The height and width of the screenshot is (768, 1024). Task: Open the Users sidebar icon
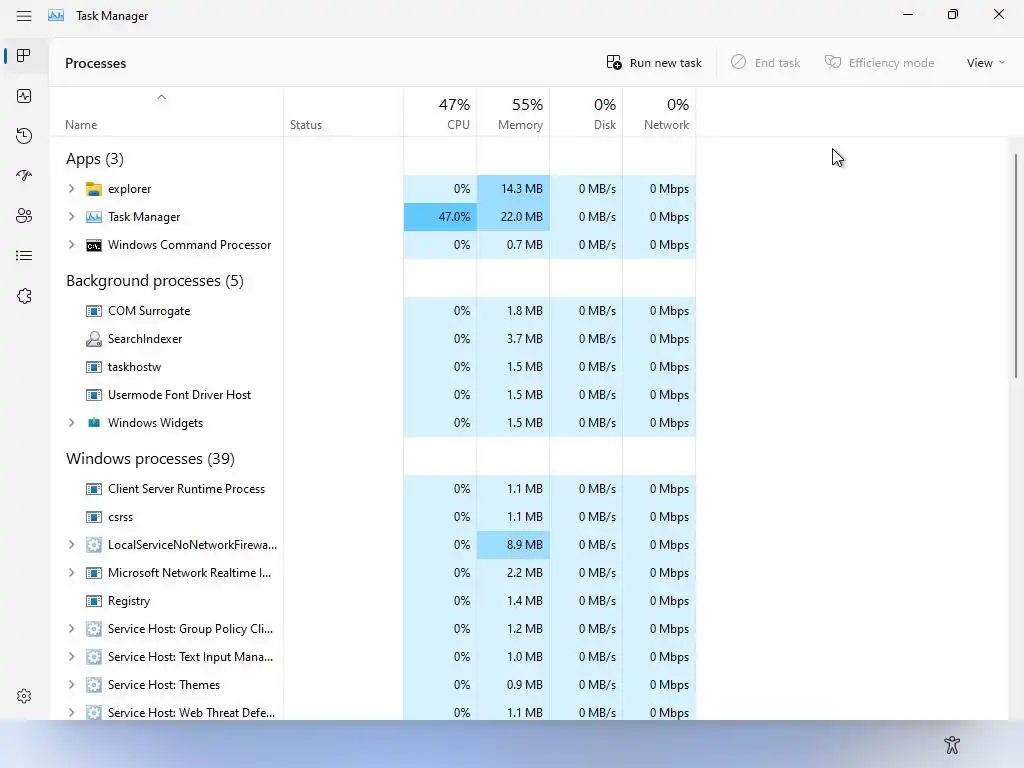tap(24, 216)
